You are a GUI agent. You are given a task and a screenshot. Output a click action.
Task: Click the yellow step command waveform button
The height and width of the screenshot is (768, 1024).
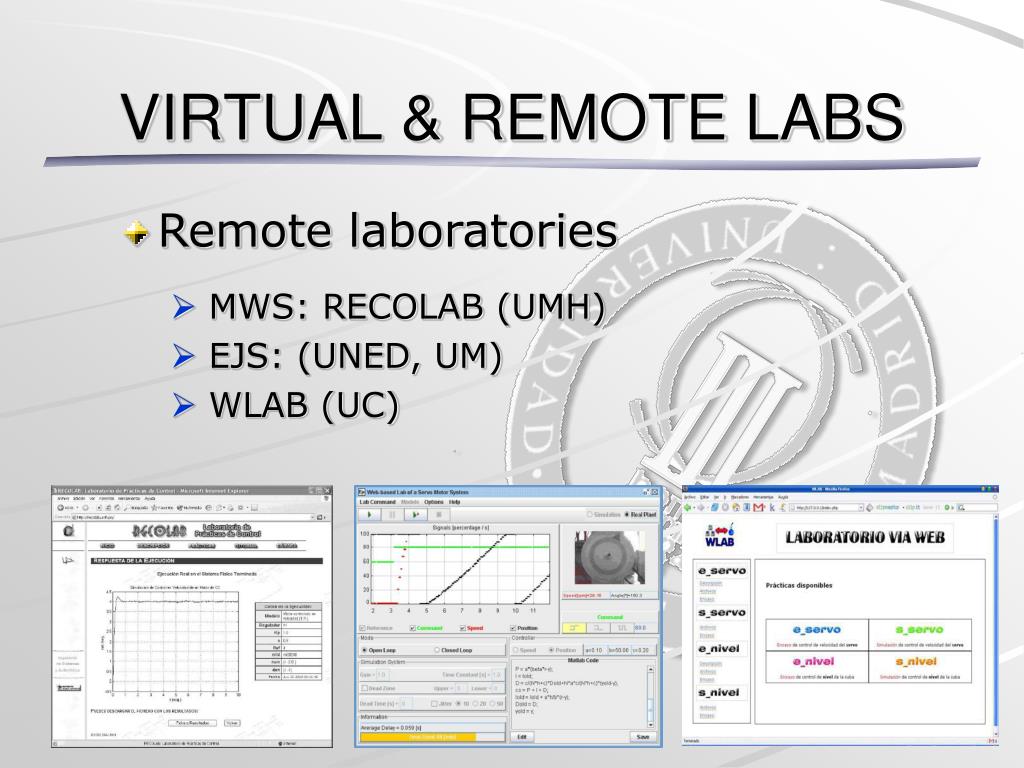pyautogui.click(x=574, y=628)
